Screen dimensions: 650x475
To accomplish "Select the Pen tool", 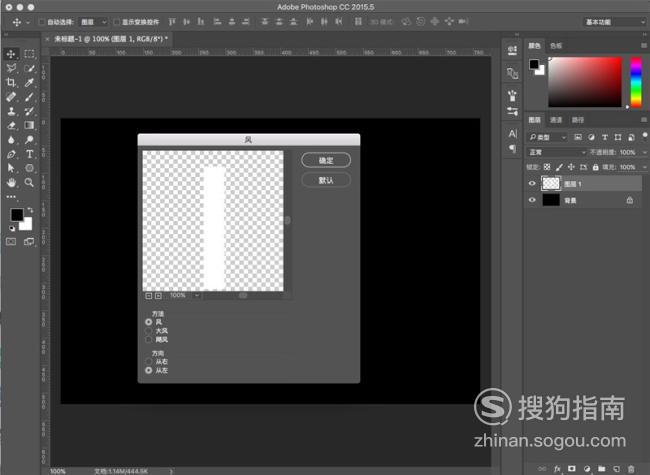I will 11,154.
